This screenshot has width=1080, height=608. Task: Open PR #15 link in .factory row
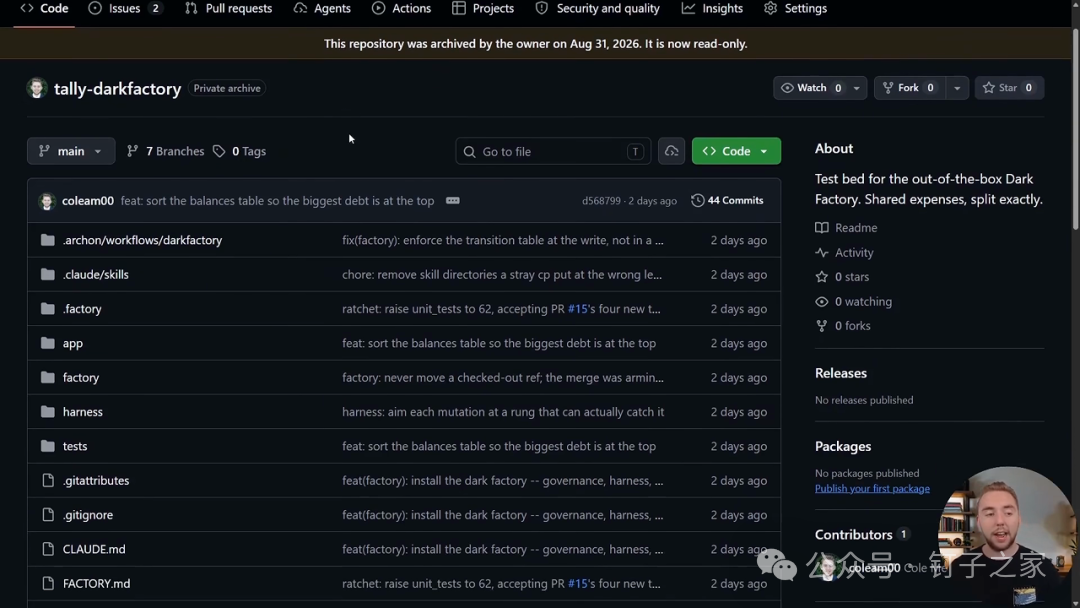(x=577, y=308)
